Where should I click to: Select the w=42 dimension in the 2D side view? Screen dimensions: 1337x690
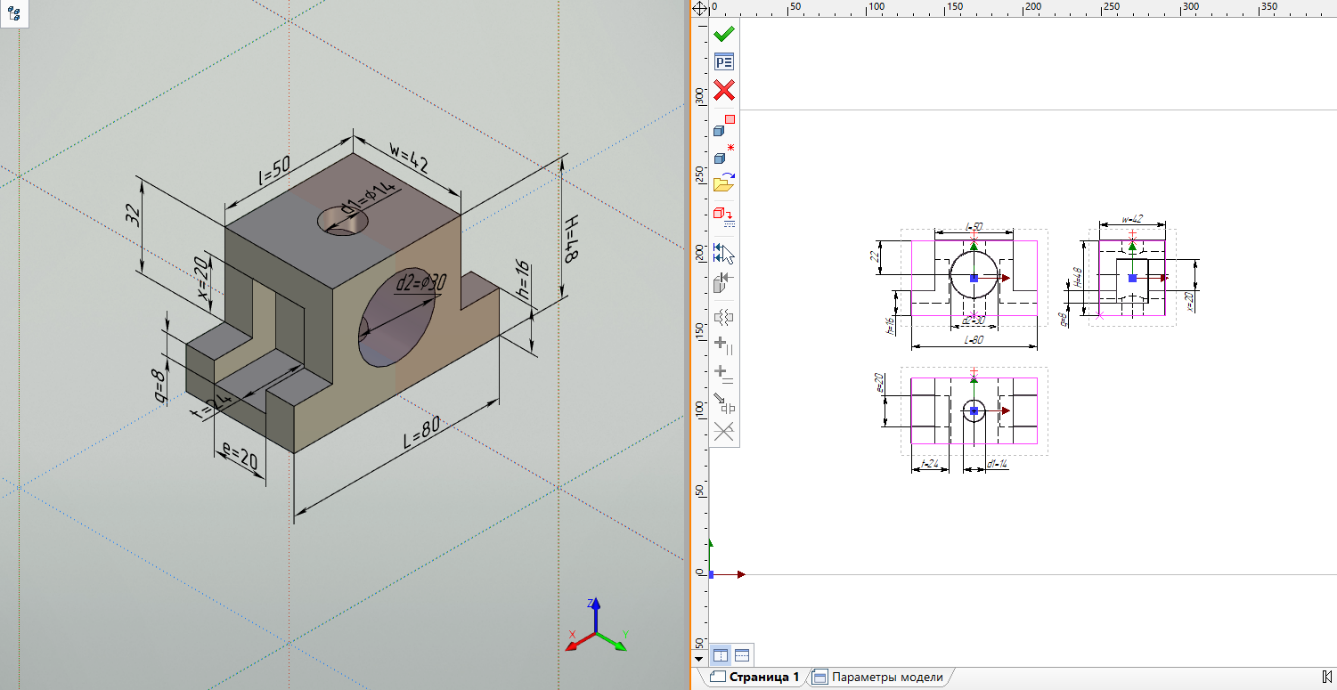click(x=1132, y=219)
